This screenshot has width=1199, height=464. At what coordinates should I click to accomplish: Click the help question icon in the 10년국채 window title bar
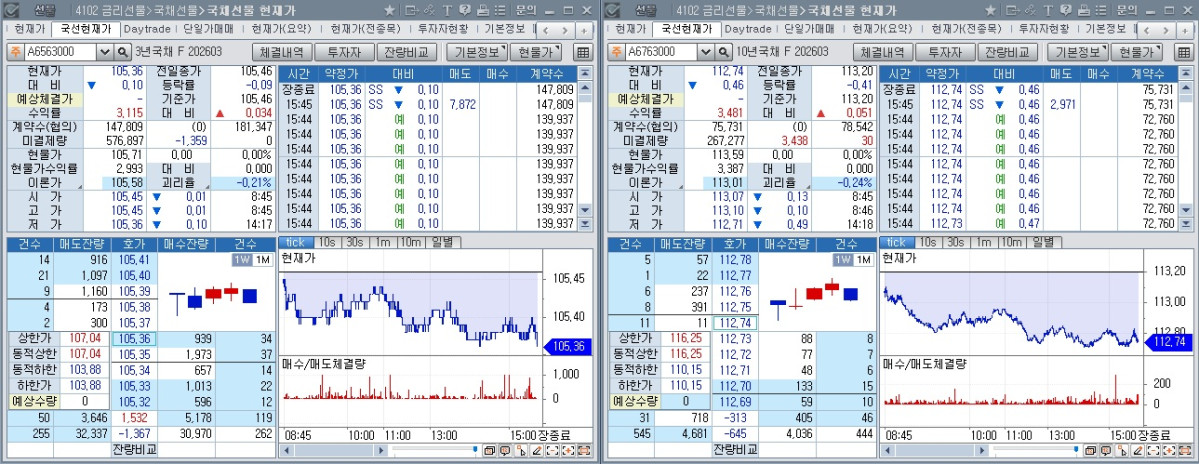tap(1065, 10)
